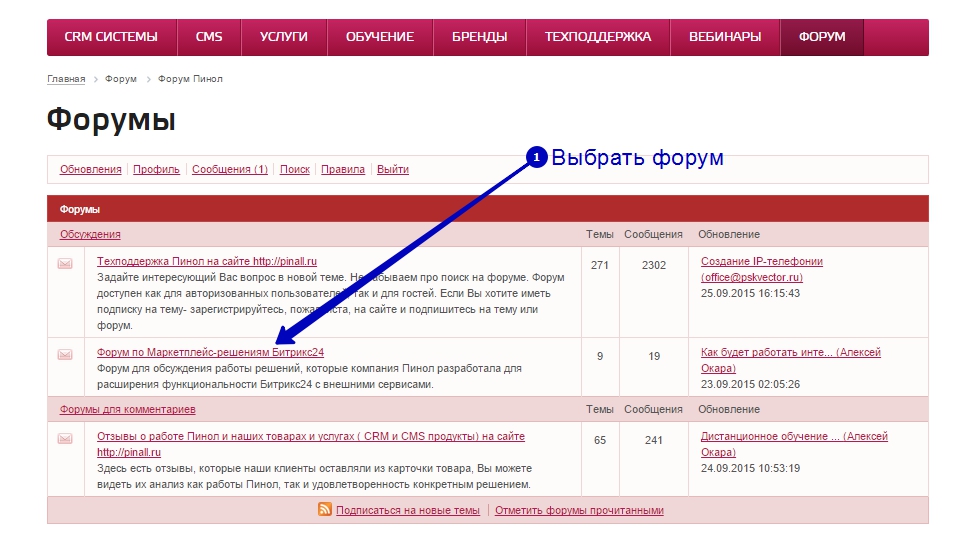Expand the Обсуждения forum group
The height and width of the screenshot is (539, 957).
pos(90,234)
